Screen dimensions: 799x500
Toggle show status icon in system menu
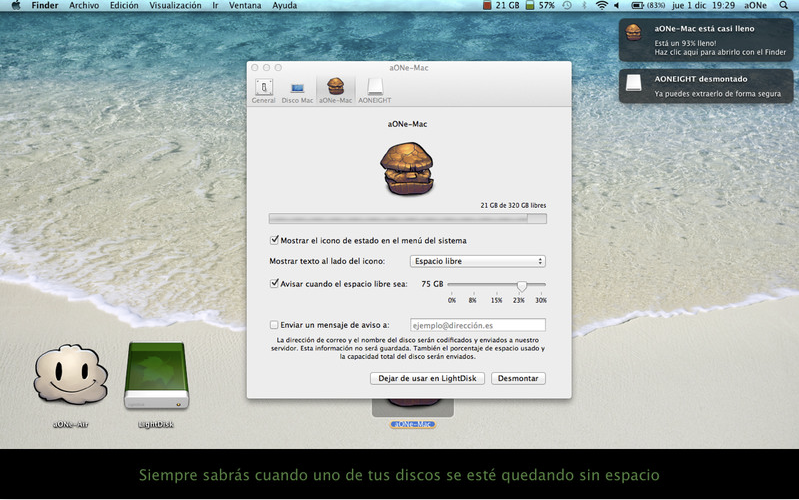click(274, 240)
